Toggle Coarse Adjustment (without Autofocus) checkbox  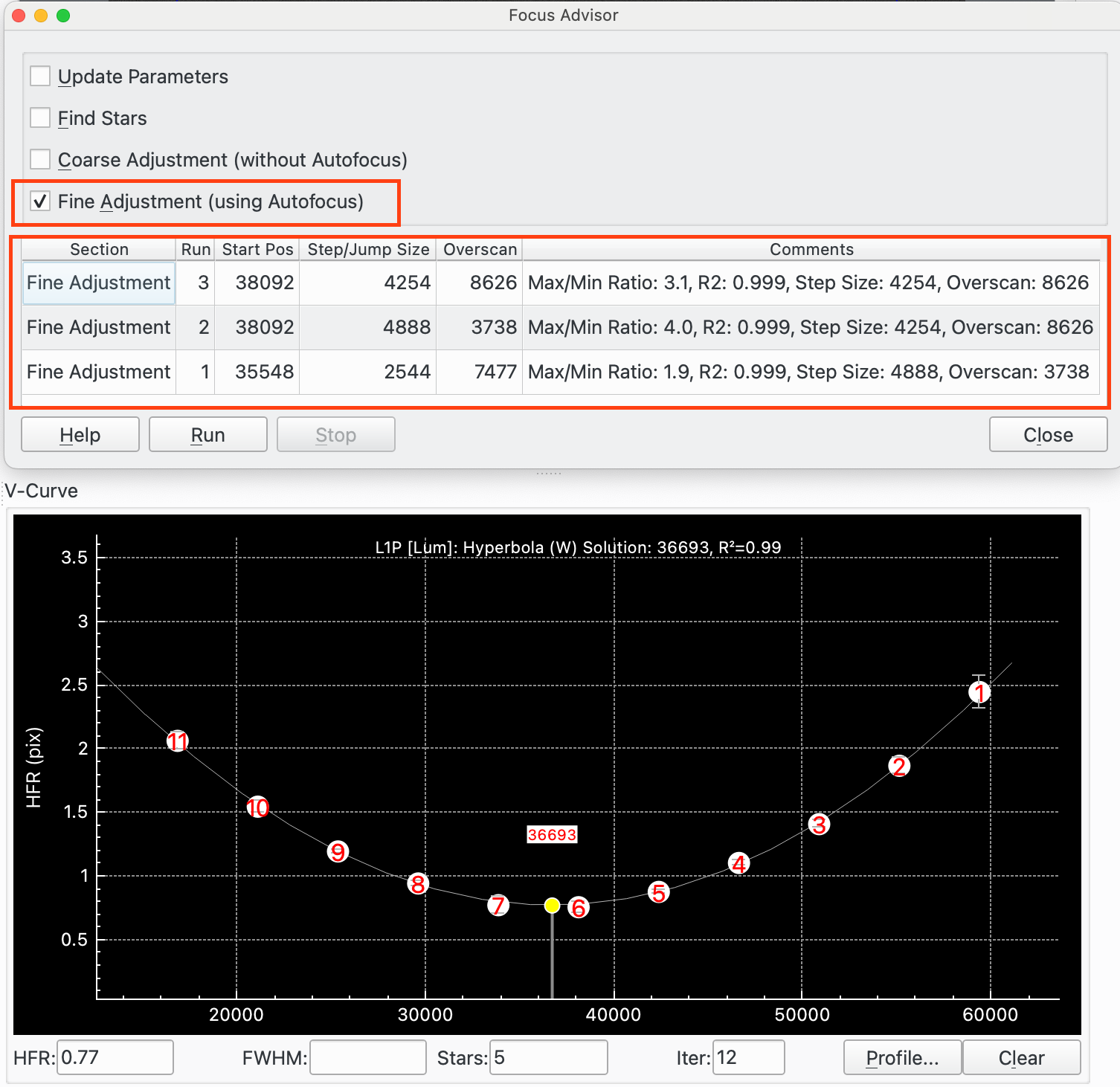click(x=40, y=160)
